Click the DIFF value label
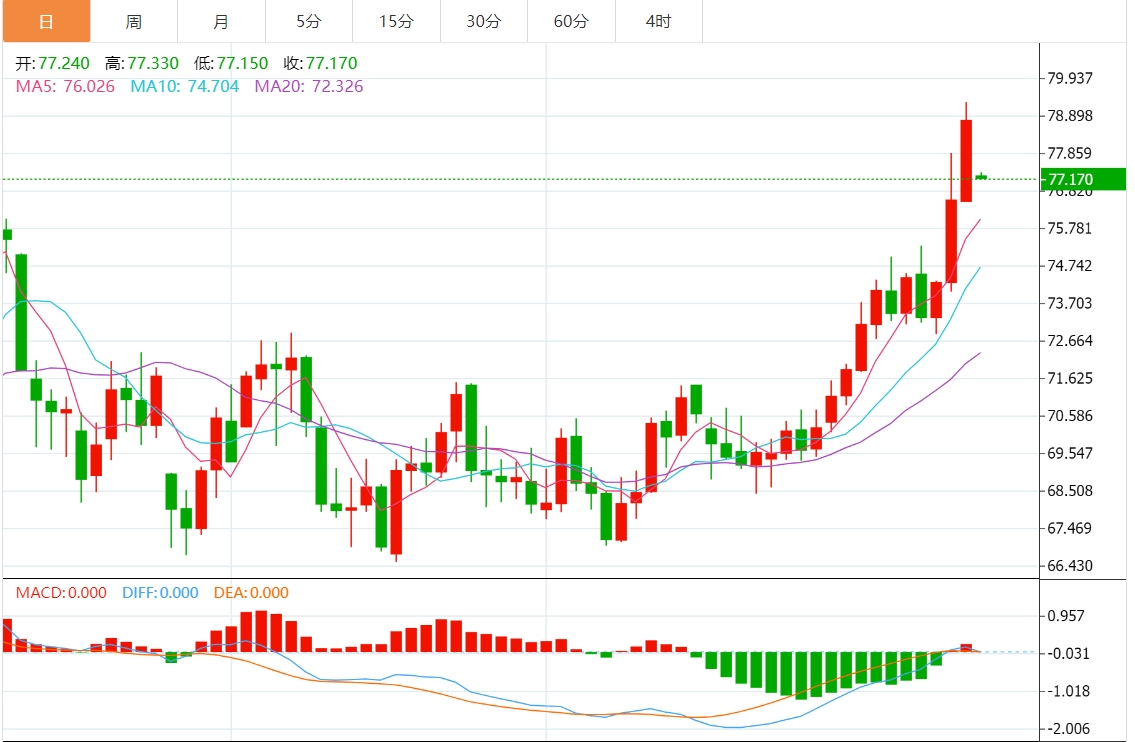 tap(160, 593)
